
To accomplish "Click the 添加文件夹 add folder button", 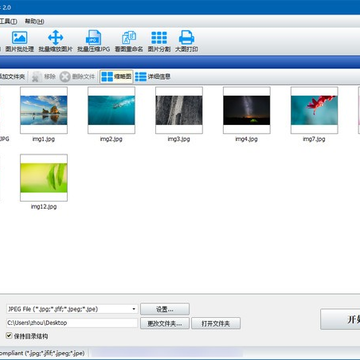I will coord(12,77).
